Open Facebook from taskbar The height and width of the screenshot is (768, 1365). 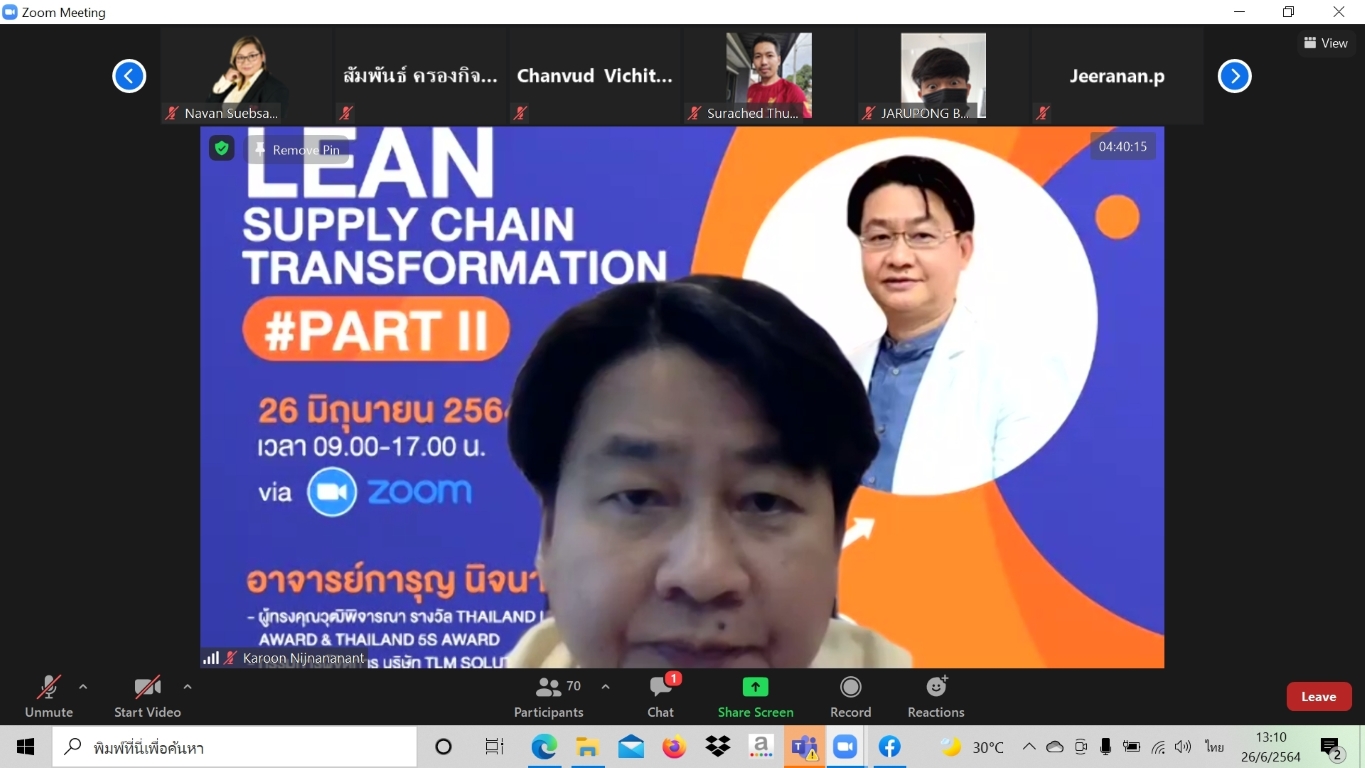click(x=890, y=747)
